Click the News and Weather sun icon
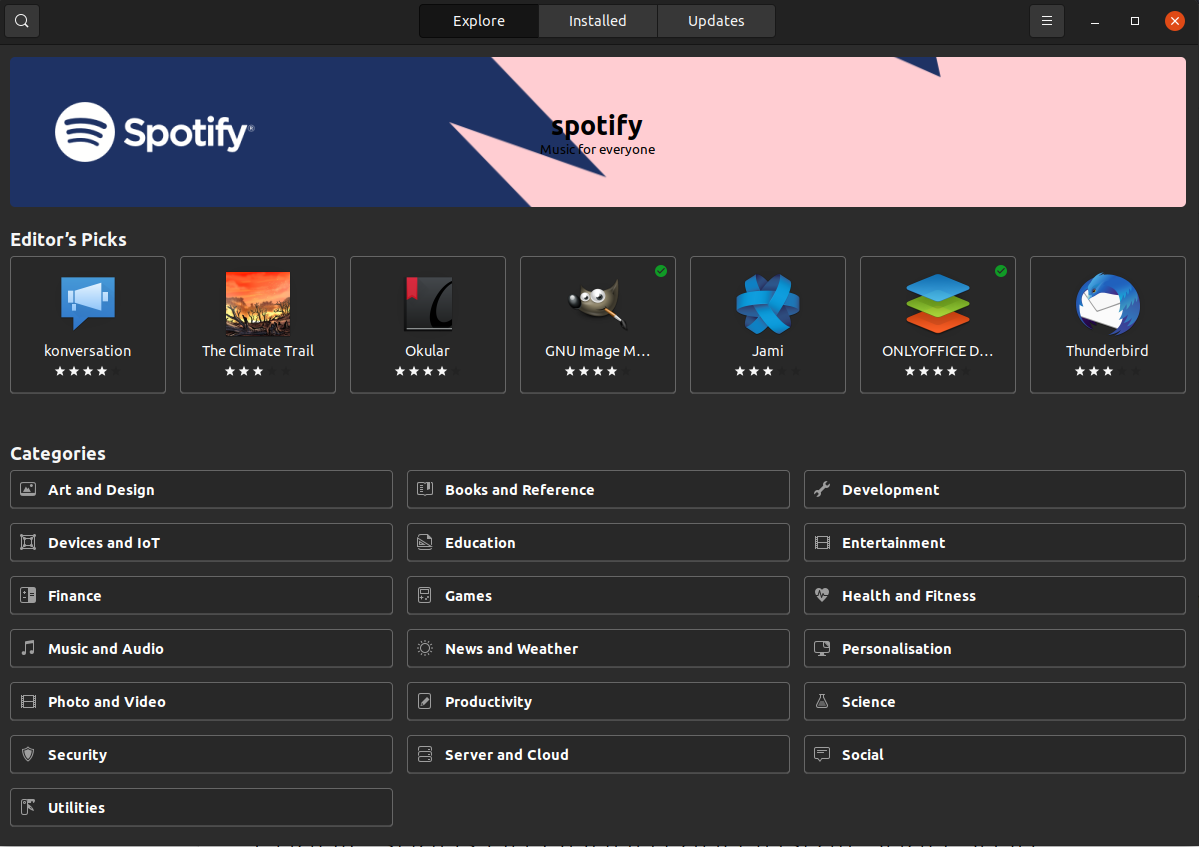1199x847 pixels. (425, 648)
